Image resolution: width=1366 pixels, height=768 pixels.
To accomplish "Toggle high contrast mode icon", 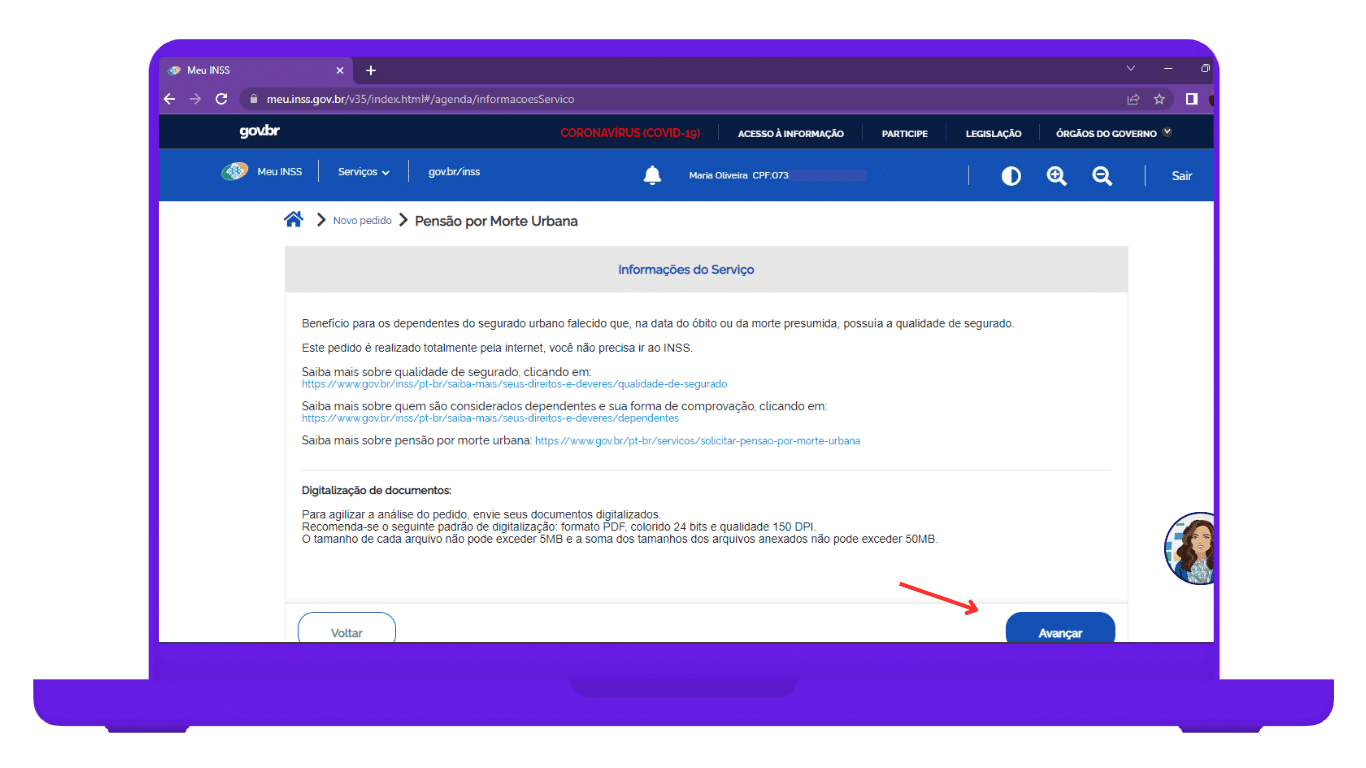I will (x=1011, y=176).
